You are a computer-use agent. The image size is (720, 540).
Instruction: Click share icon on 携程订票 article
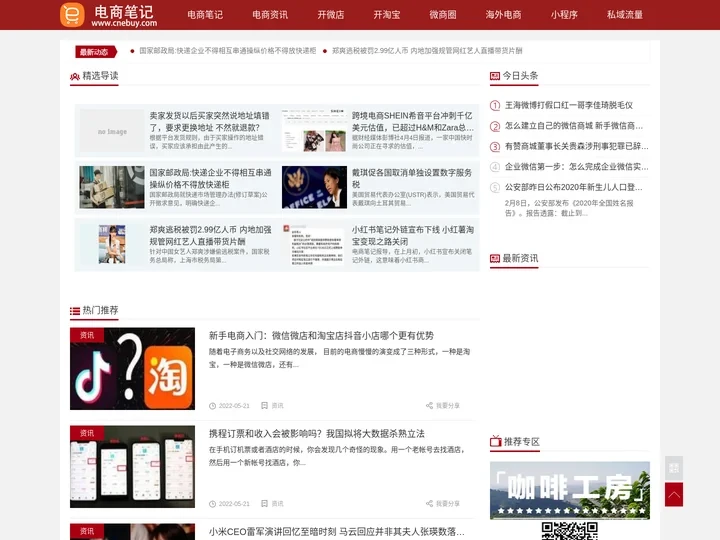click(429, 504)
